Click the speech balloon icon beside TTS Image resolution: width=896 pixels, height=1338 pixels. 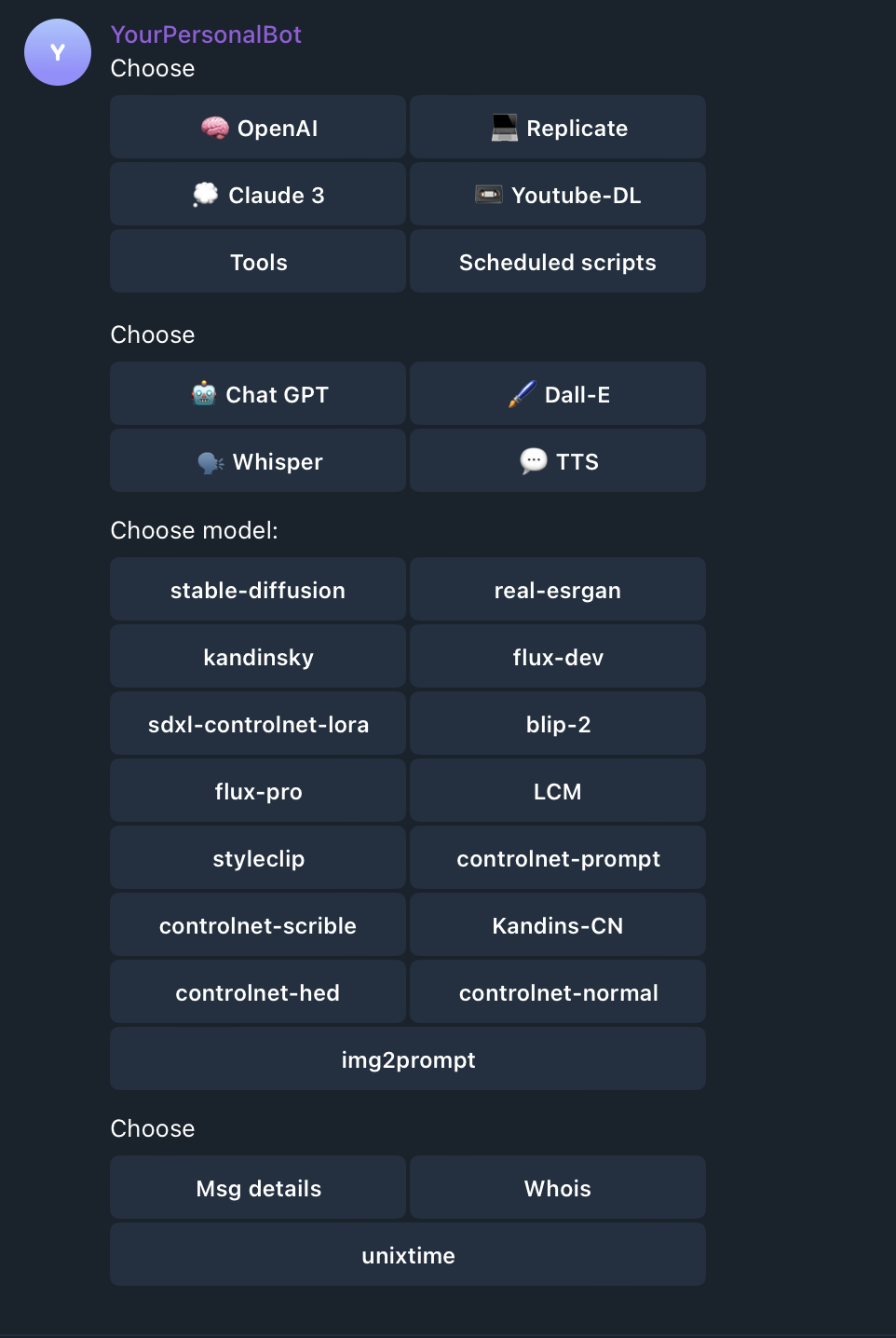pyautogui.click(x=534, y=461)
